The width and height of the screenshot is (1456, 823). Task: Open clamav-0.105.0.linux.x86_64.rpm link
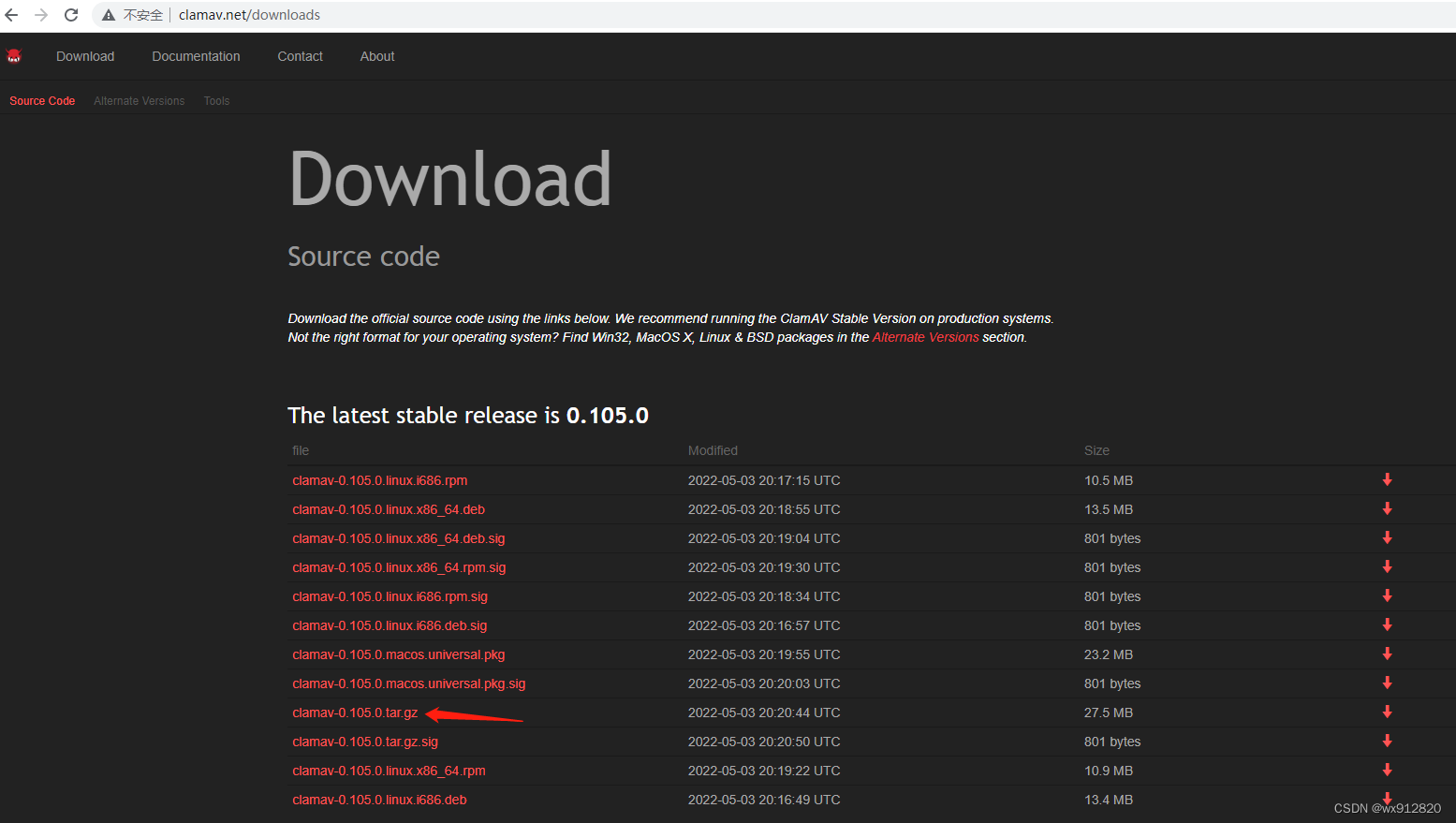tap(389, 771)
